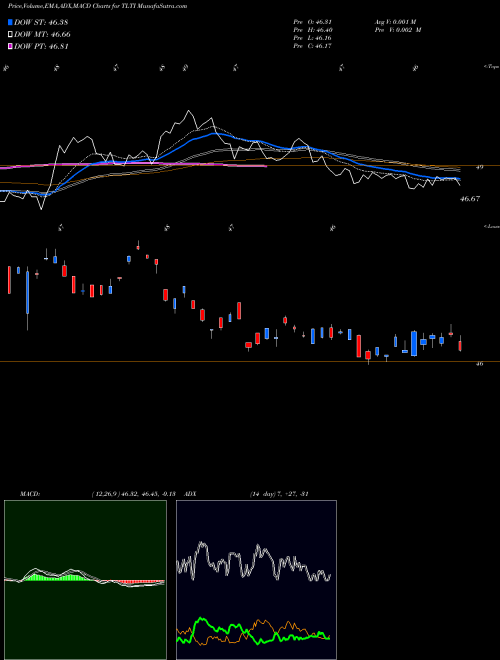Click the 'Avg V: 0.001 M' value
Viewport: 500px width, 660px height.
pyautogui.click(x=395, y=22)
